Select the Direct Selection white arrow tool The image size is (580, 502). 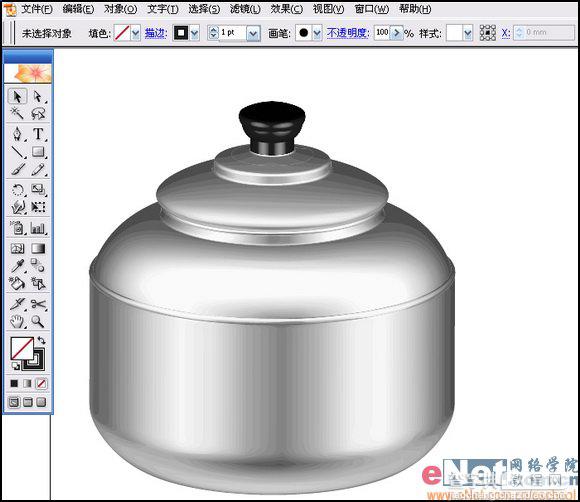[x=38, y=97]
